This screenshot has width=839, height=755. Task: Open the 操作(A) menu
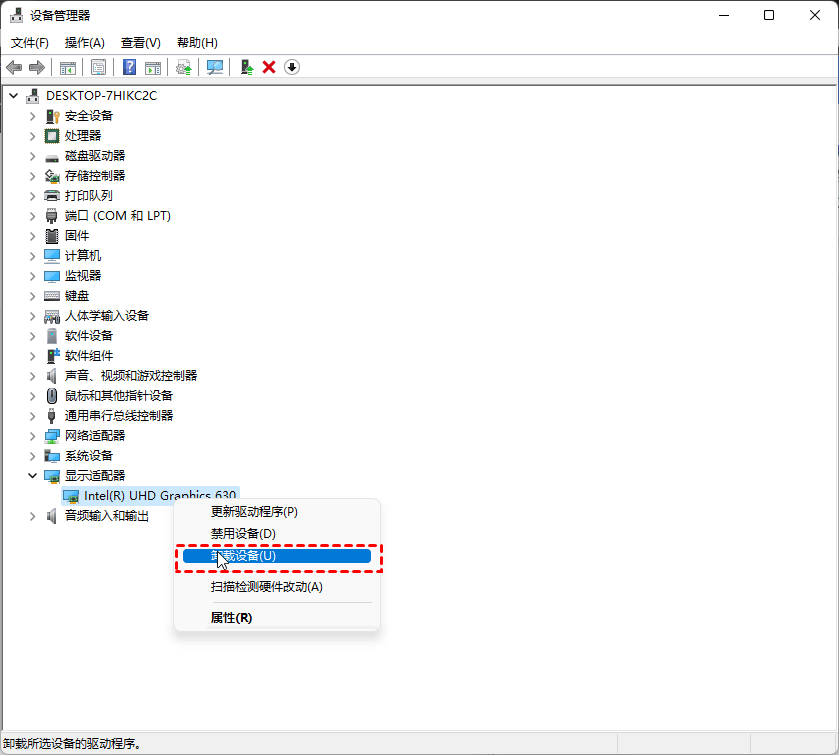tap(84, 43)
